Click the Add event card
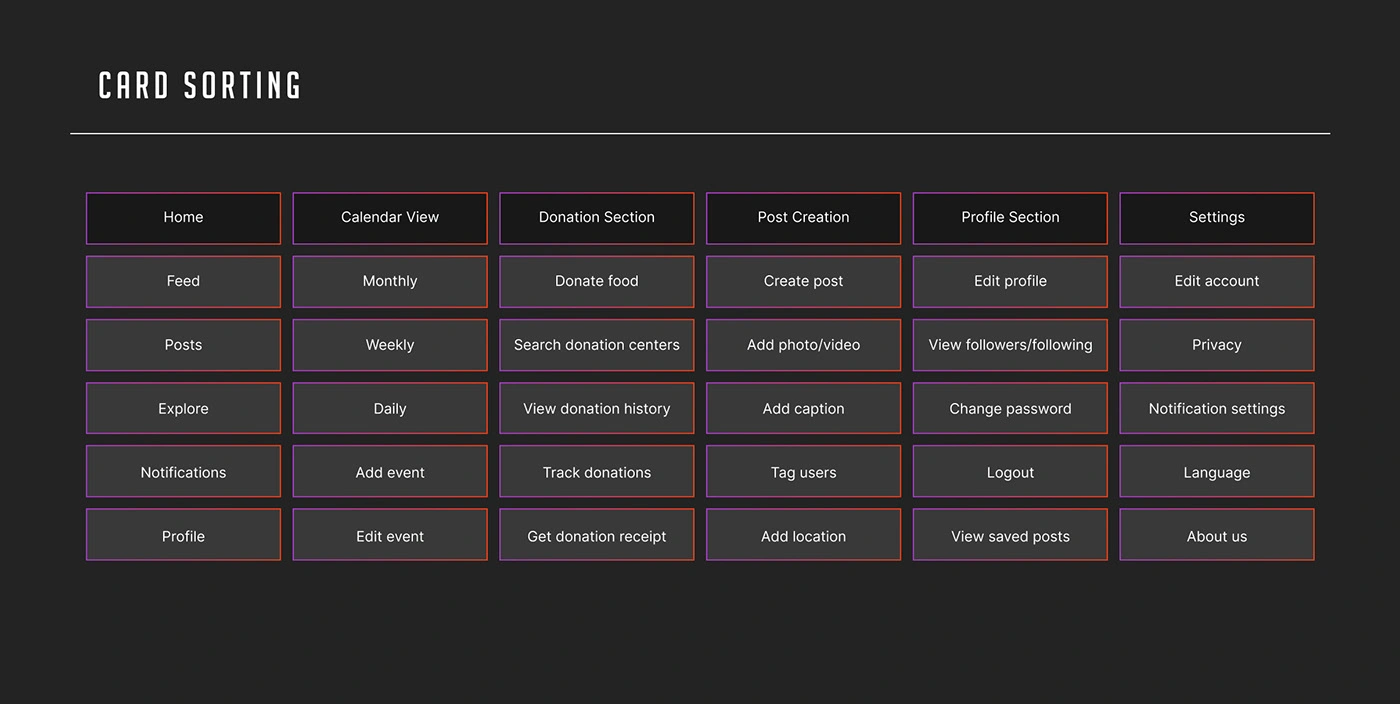The image size is (1400, 704). tap(390, 472)
